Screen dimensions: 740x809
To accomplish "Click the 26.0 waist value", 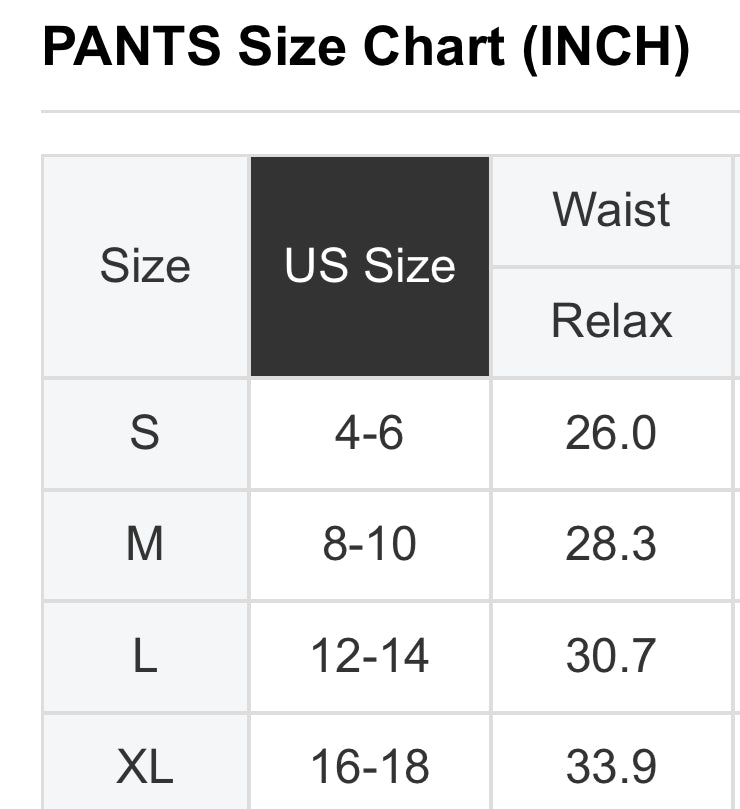I will (612, 434).
